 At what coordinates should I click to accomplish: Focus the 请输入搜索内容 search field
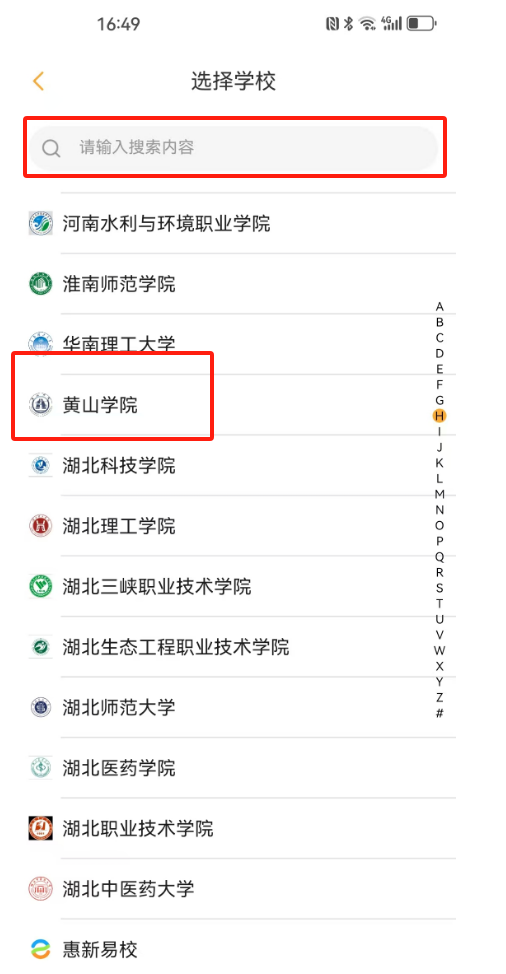click(x=234, y=148)
